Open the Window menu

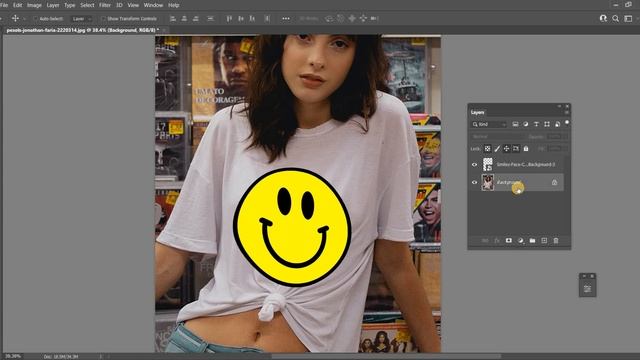point(153,5)
